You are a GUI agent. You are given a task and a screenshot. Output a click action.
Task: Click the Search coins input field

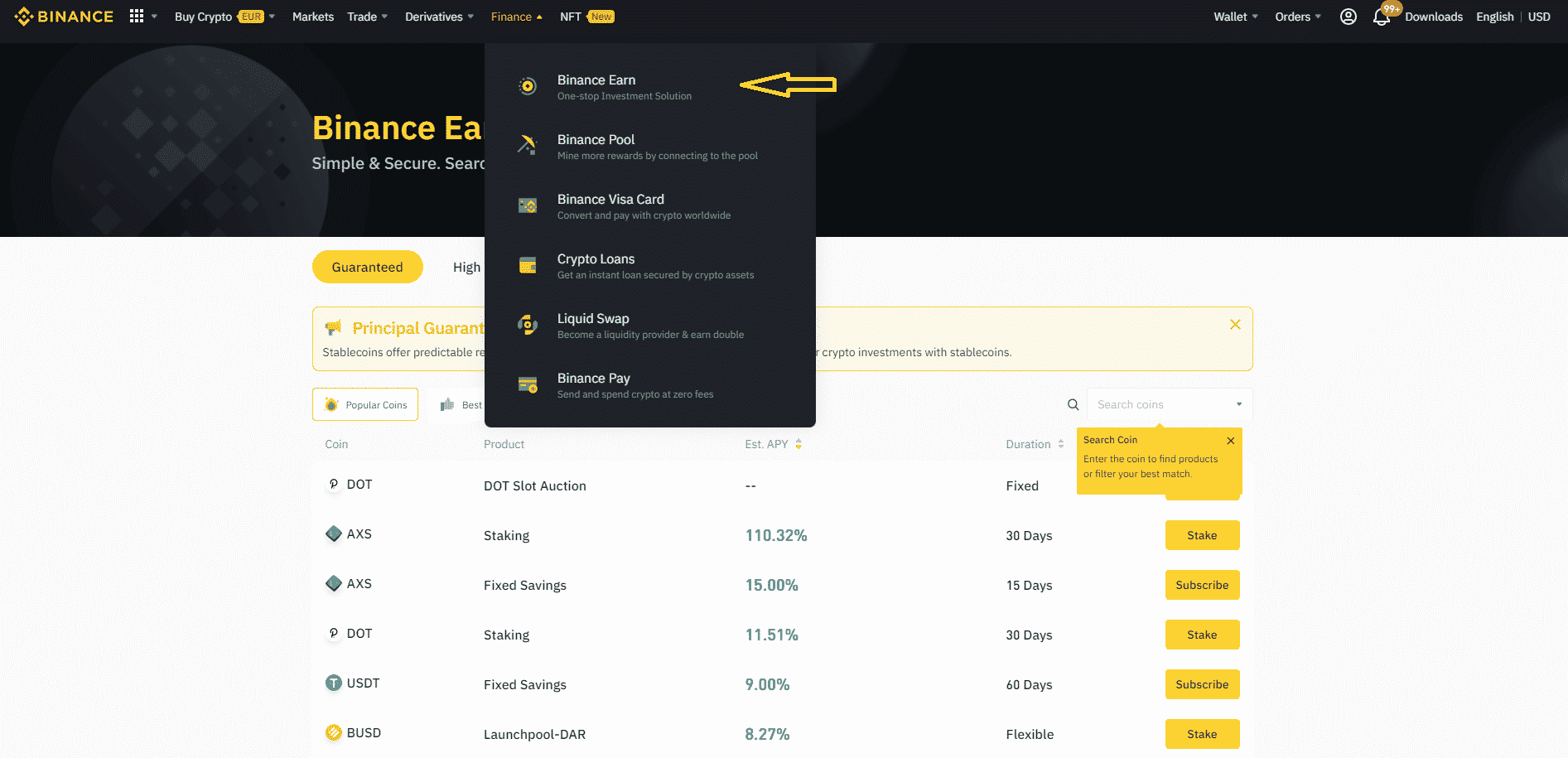[x=1161, y=404]
